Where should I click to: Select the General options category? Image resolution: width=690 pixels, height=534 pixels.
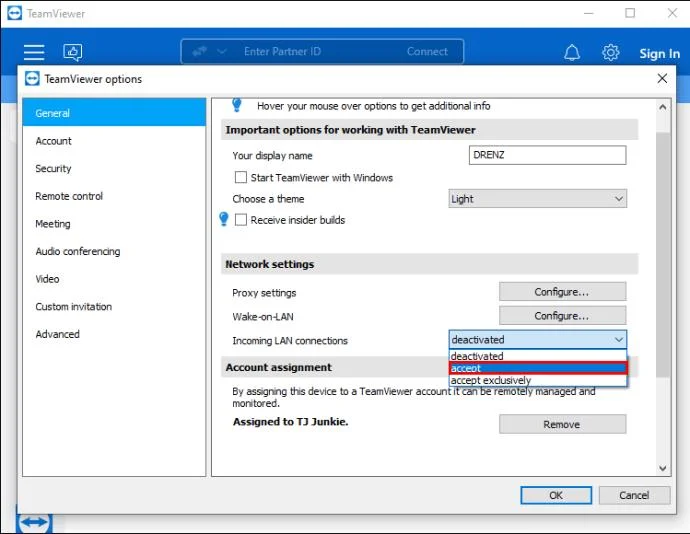pyautogui.click(x=114, y=113)
